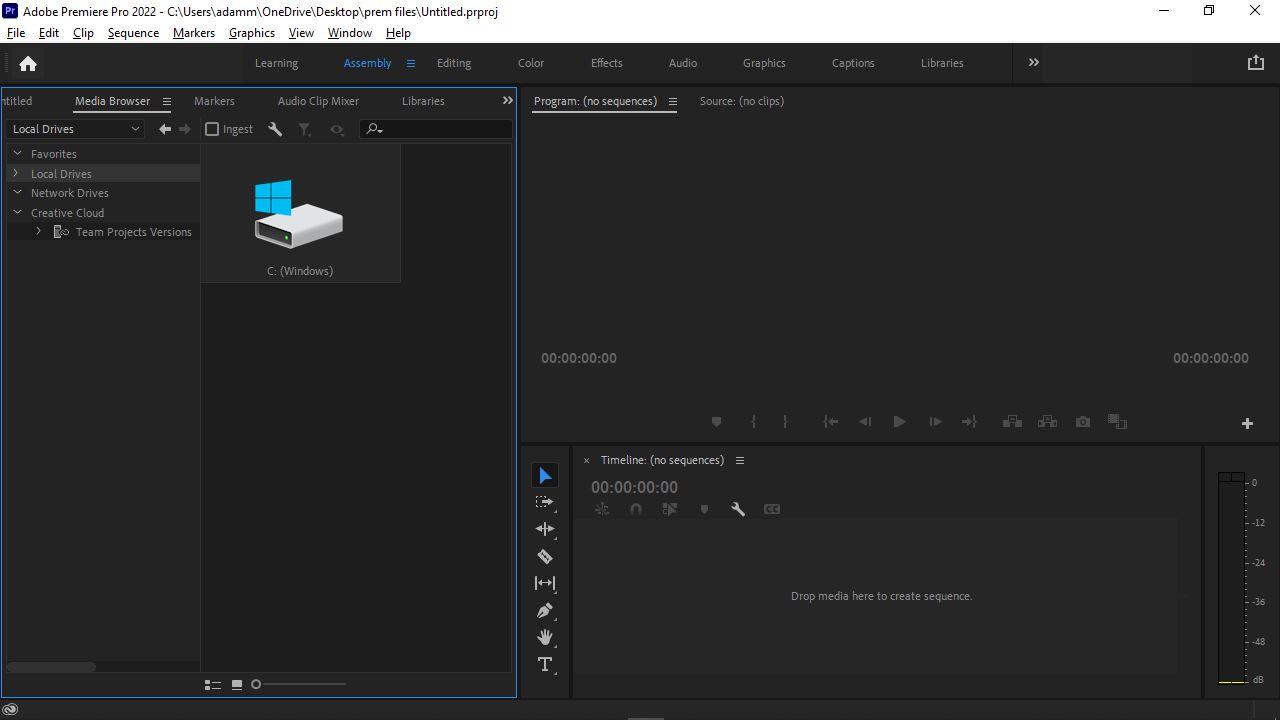Open the Home screen
This screenshot has height=720, width=1280.
click(28, 64)
